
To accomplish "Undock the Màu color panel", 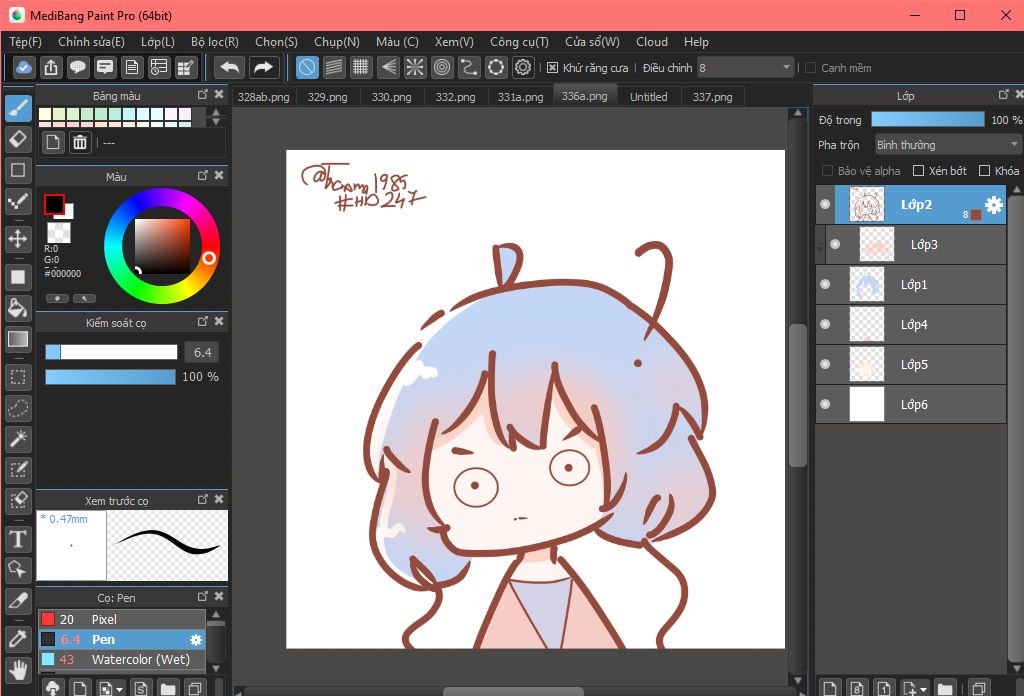I will 202,176.
